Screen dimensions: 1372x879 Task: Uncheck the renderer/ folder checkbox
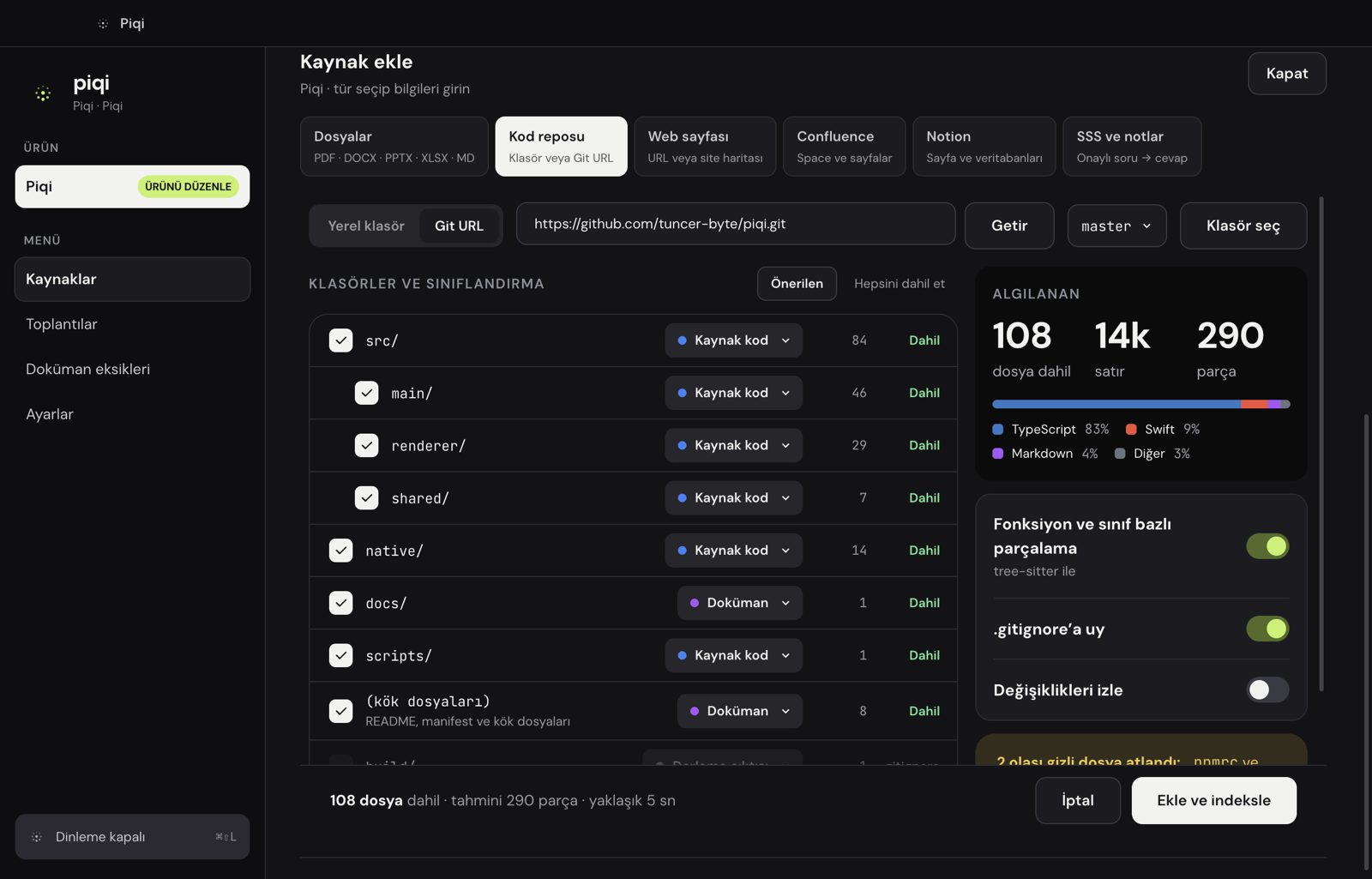click(366, 445)
